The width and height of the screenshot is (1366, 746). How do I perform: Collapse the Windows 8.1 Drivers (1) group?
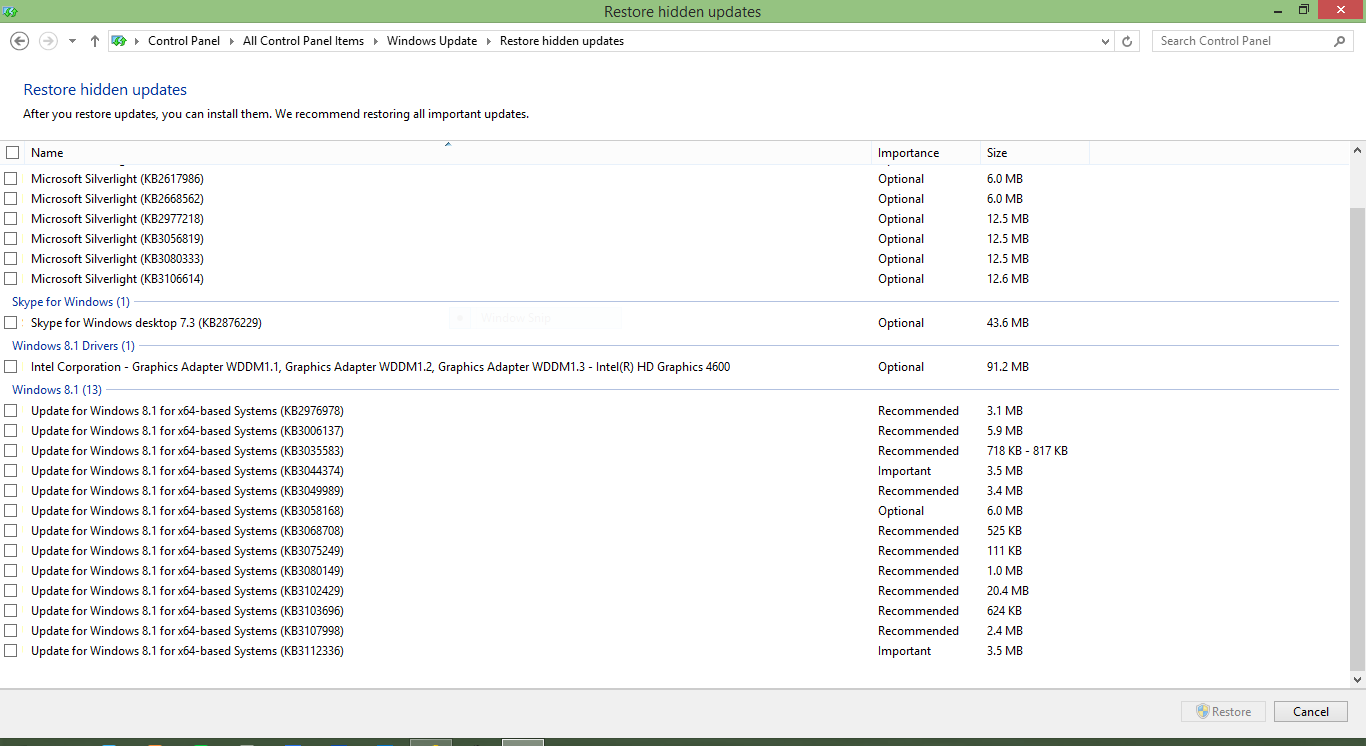click(x=73, y=345)
